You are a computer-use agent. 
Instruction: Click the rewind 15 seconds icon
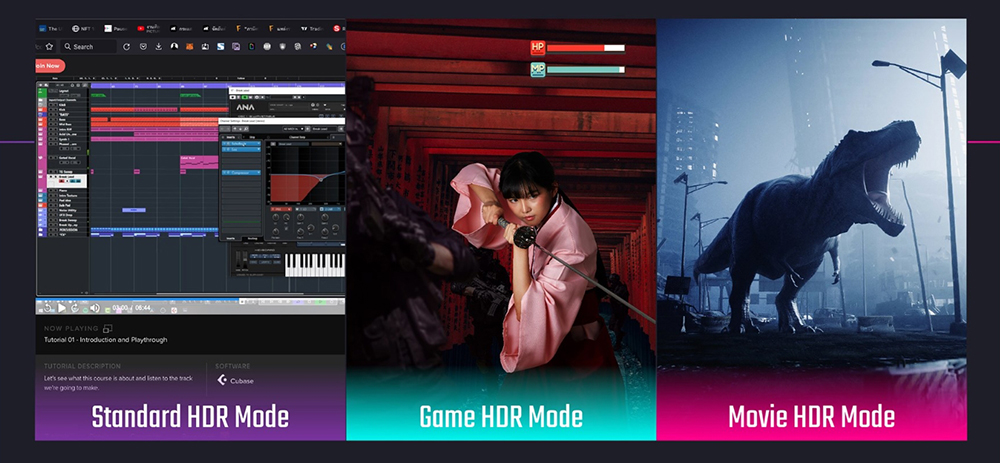[46, 308]
